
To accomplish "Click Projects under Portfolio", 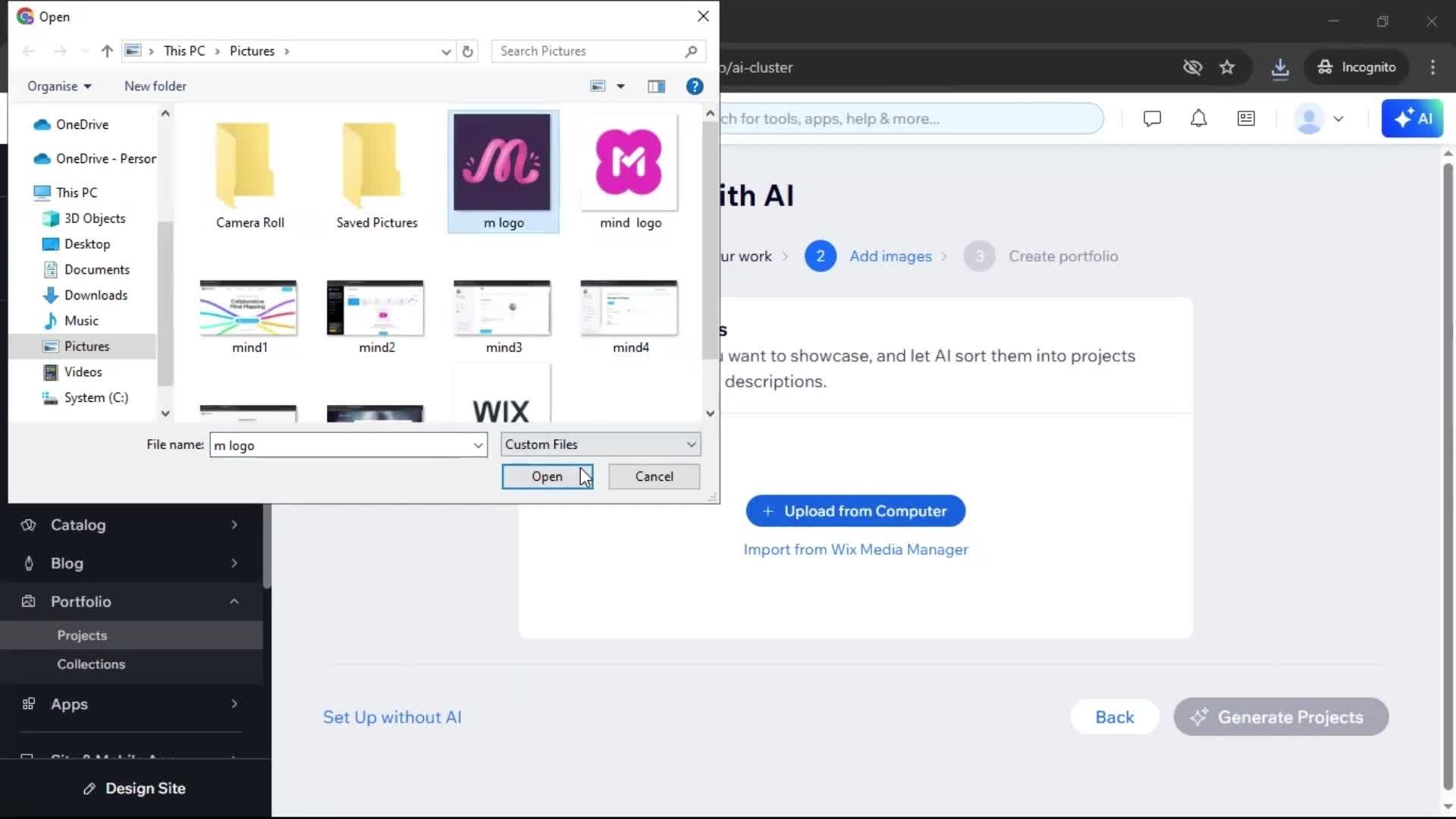I will 82,635.
